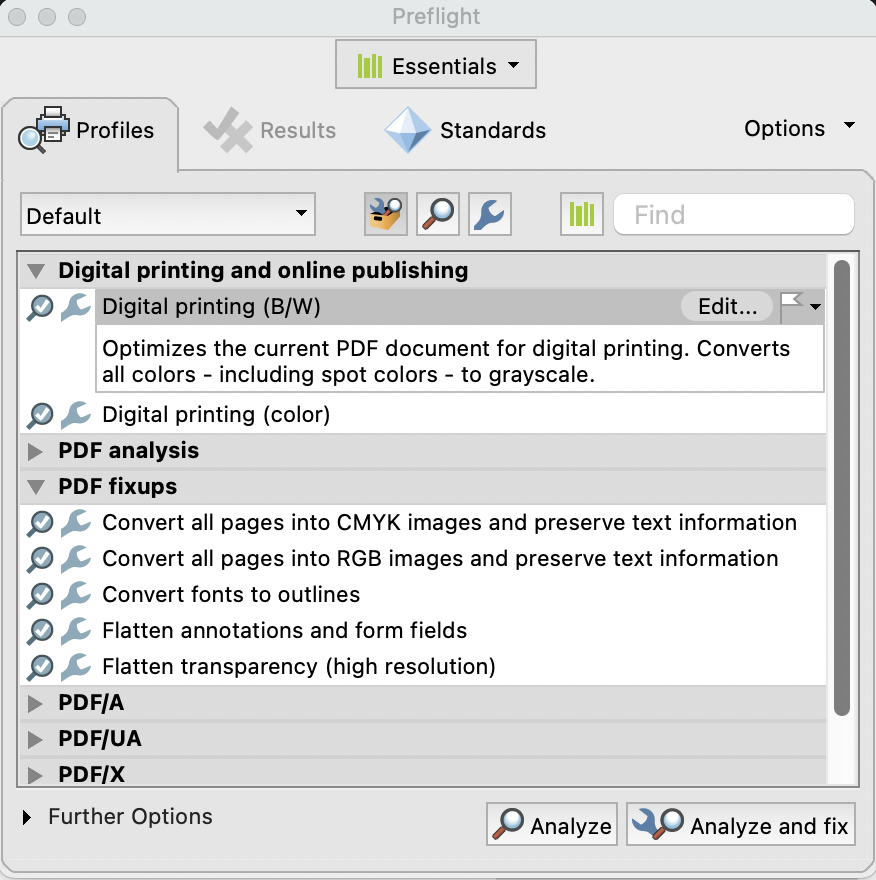Click the green bar chart icon beside the Find field
This screenshot has width=876, height=880.
pyautogui.click(x=581, y=213)
